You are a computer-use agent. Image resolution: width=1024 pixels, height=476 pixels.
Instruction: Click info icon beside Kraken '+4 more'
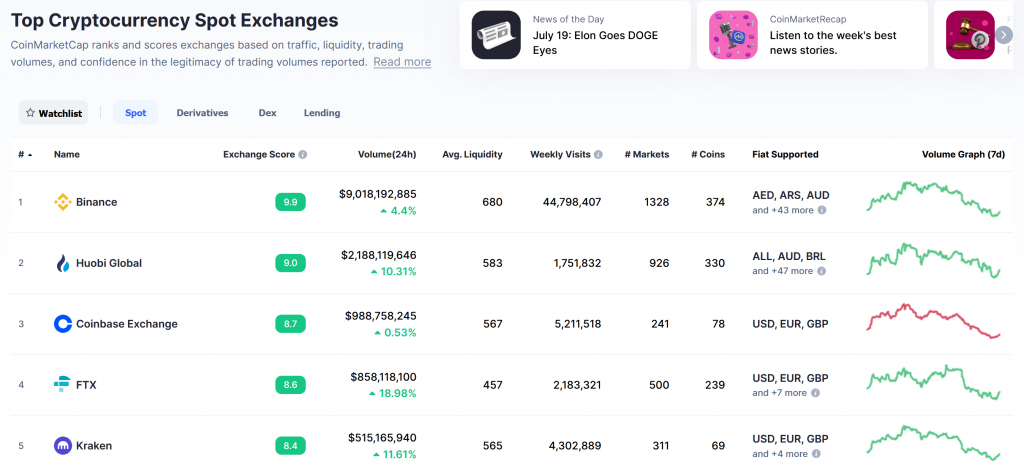(816, 454)
